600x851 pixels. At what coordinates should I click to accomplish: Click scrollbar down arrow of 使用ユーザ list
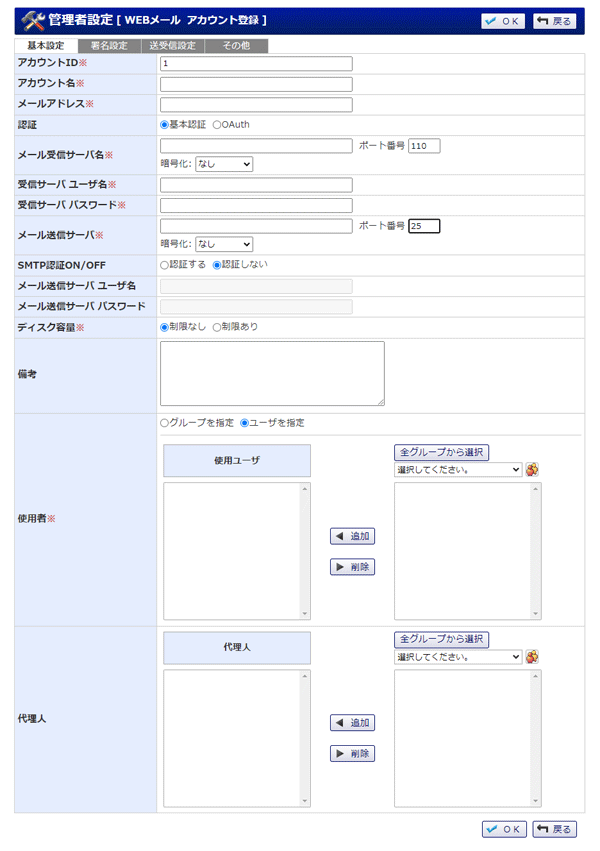point(305,614)
